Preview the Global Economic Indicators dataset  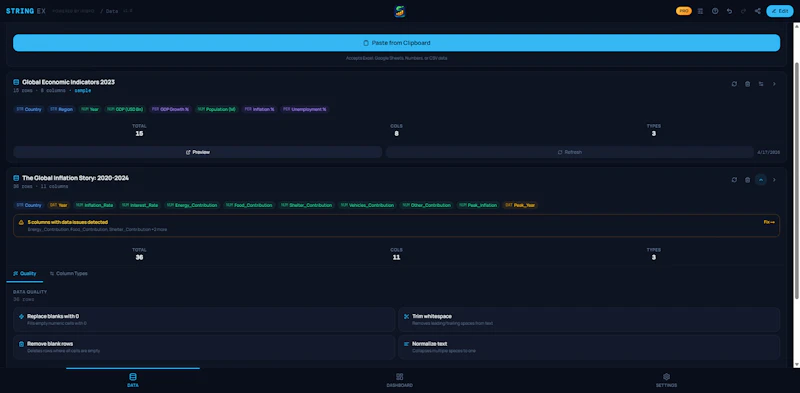click(x=197, y=152)
